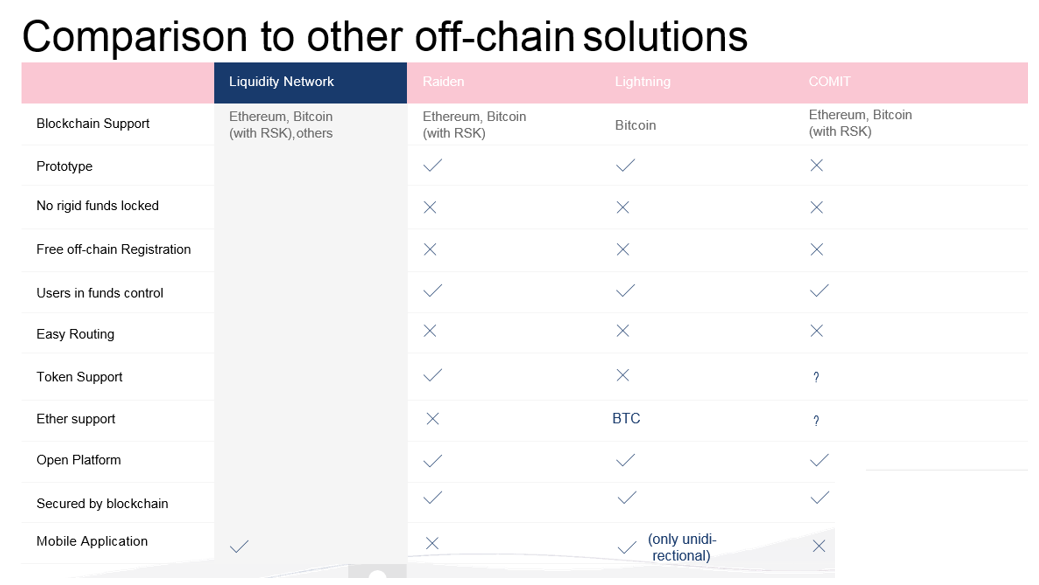Click the 'Free off-chain Registration' row label
The width and height of the screenshot is (1039, 585).
click(x=113, y=249)
